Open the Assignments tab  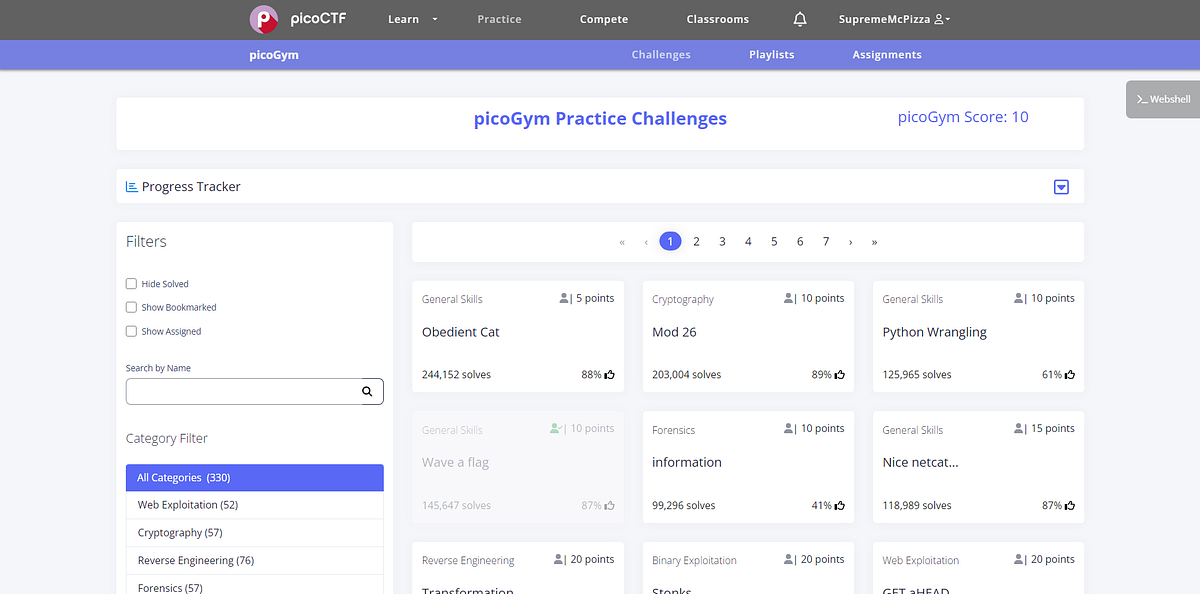coord(887,54)
